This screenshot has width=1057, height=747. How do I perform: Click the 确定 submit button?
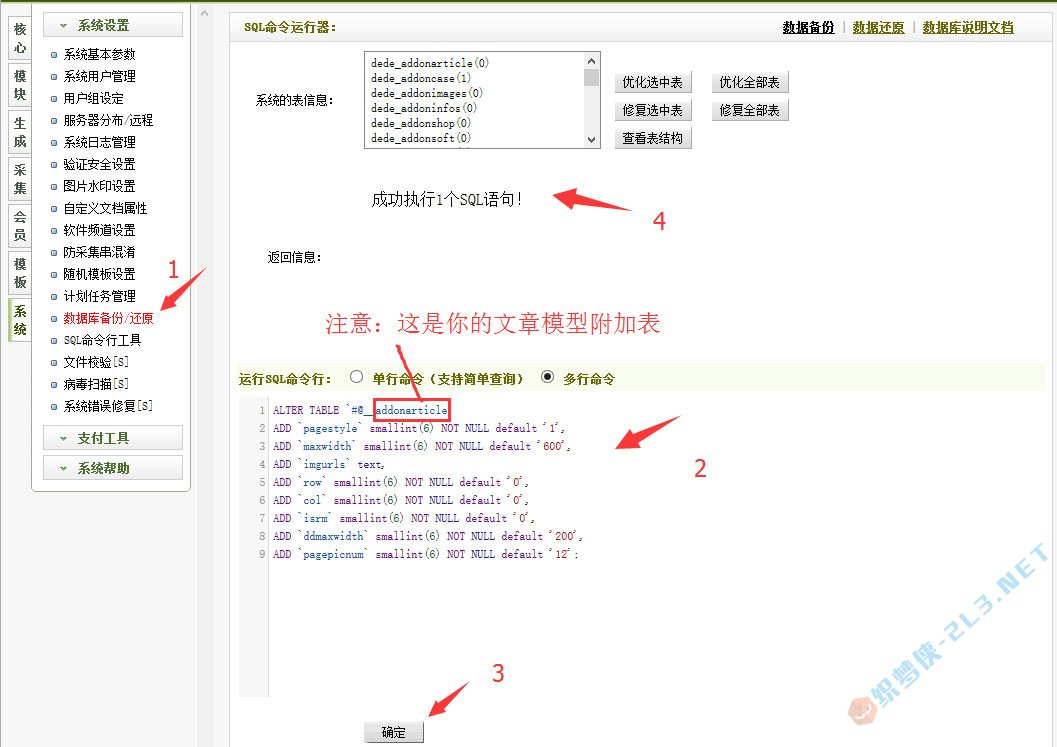click(x=394, y=733)
